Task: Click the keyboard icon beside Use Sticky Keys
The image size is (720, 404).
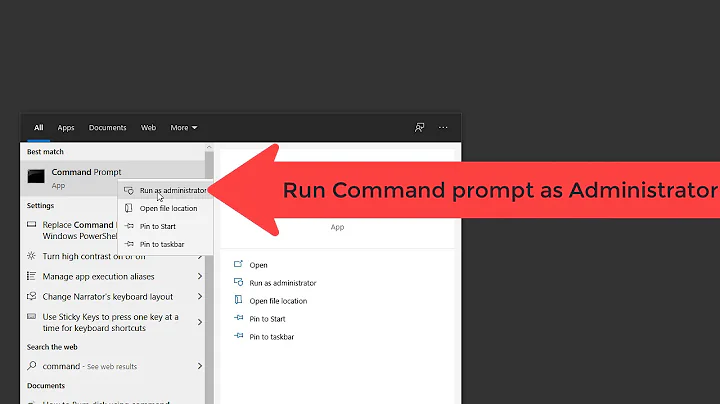Action: pyautogui.click(x=31, y=316)
